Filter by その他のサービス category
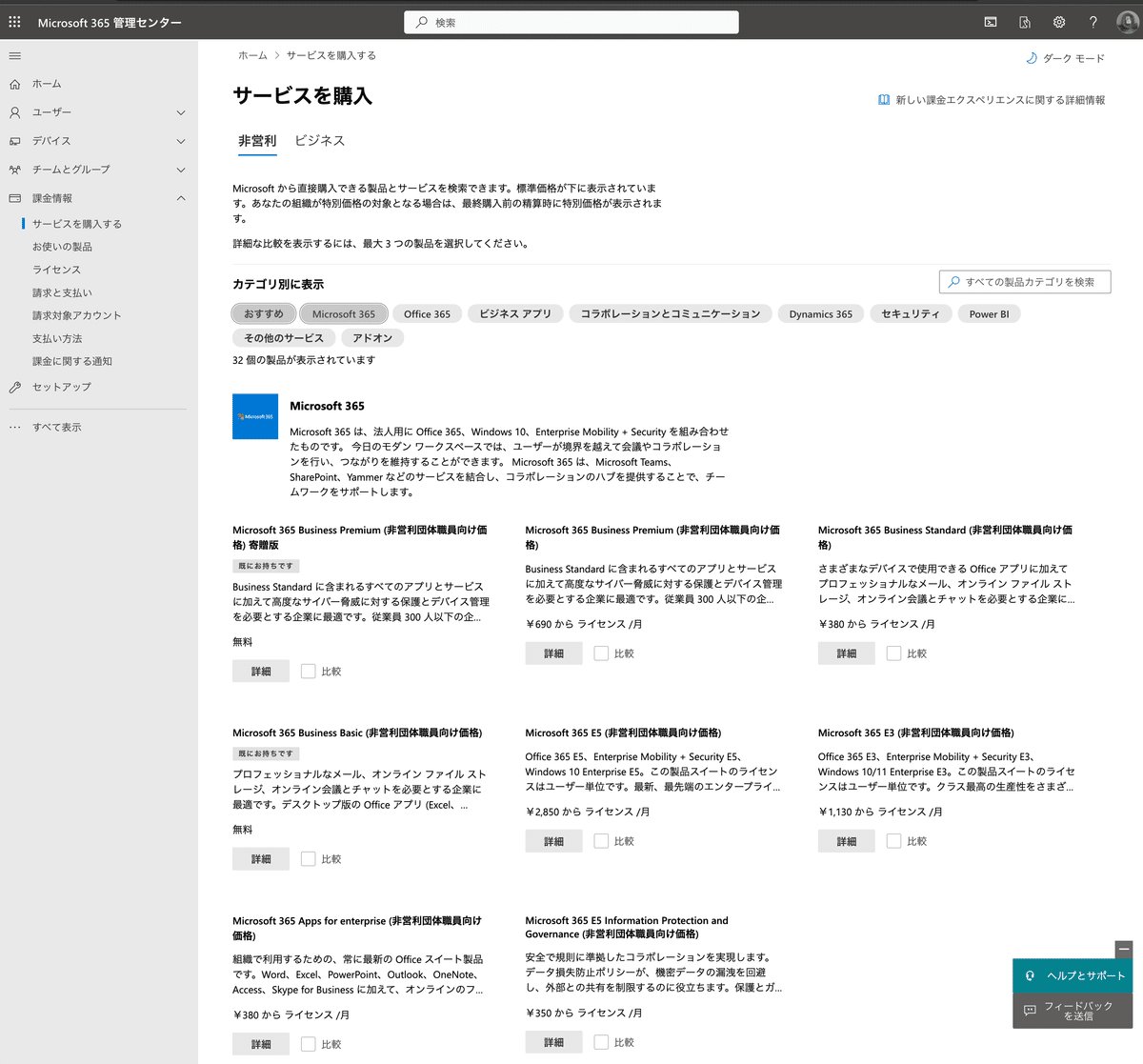This screenshot has width=1143, height=1064. (x=284, y=337)
